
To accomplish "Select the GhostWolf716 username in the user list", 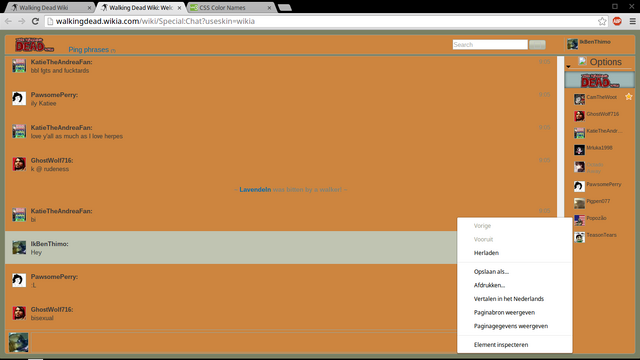I will 602,114.
